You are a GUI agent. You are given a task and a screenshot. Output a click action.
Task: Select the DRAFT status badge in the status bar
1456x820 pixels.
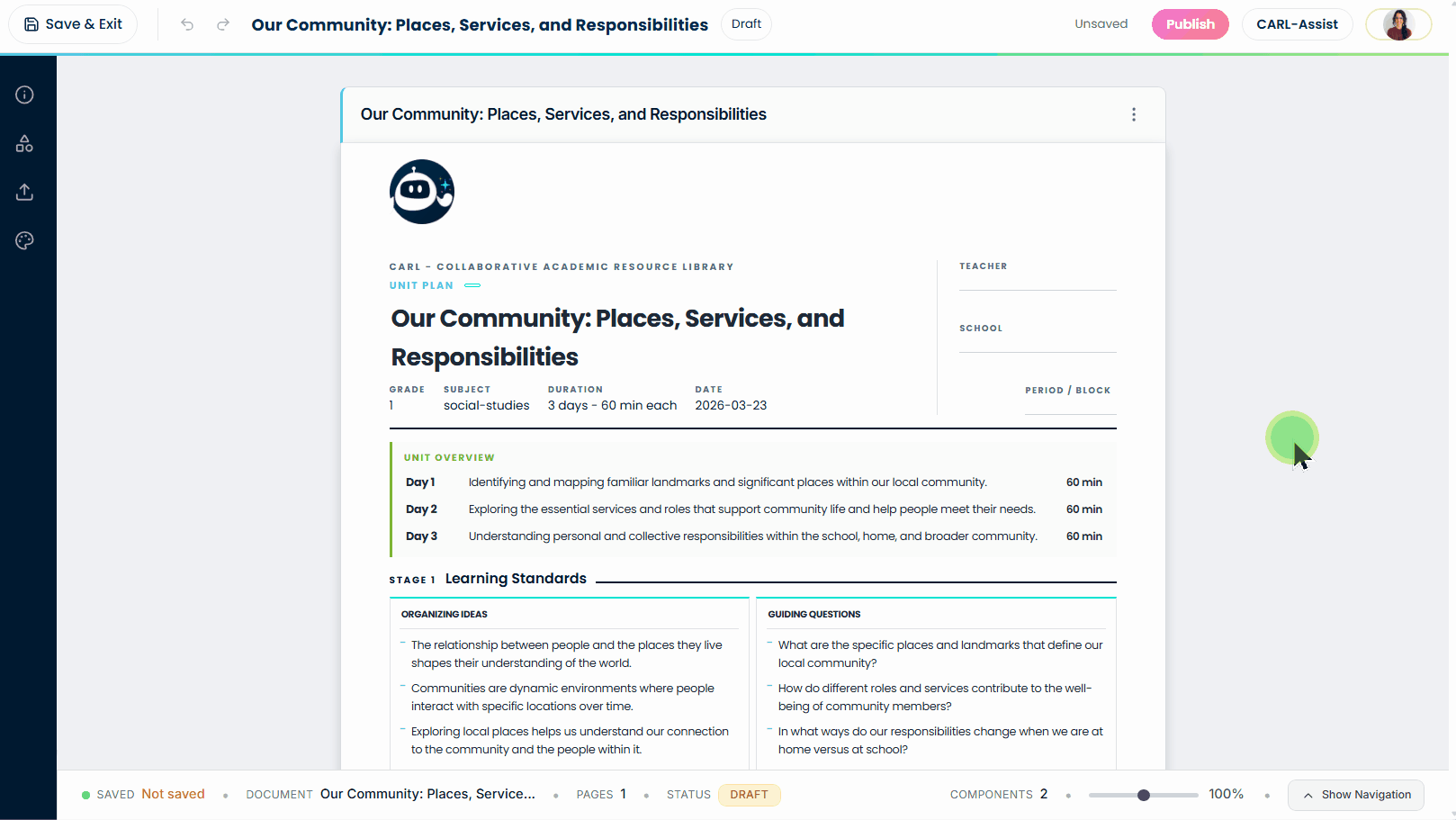749,794
